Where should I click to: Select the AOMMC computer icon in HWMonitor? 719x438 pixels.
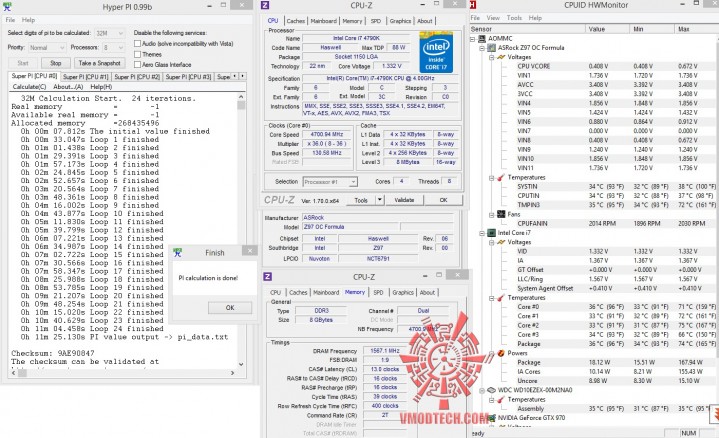[x=482, y=39]
